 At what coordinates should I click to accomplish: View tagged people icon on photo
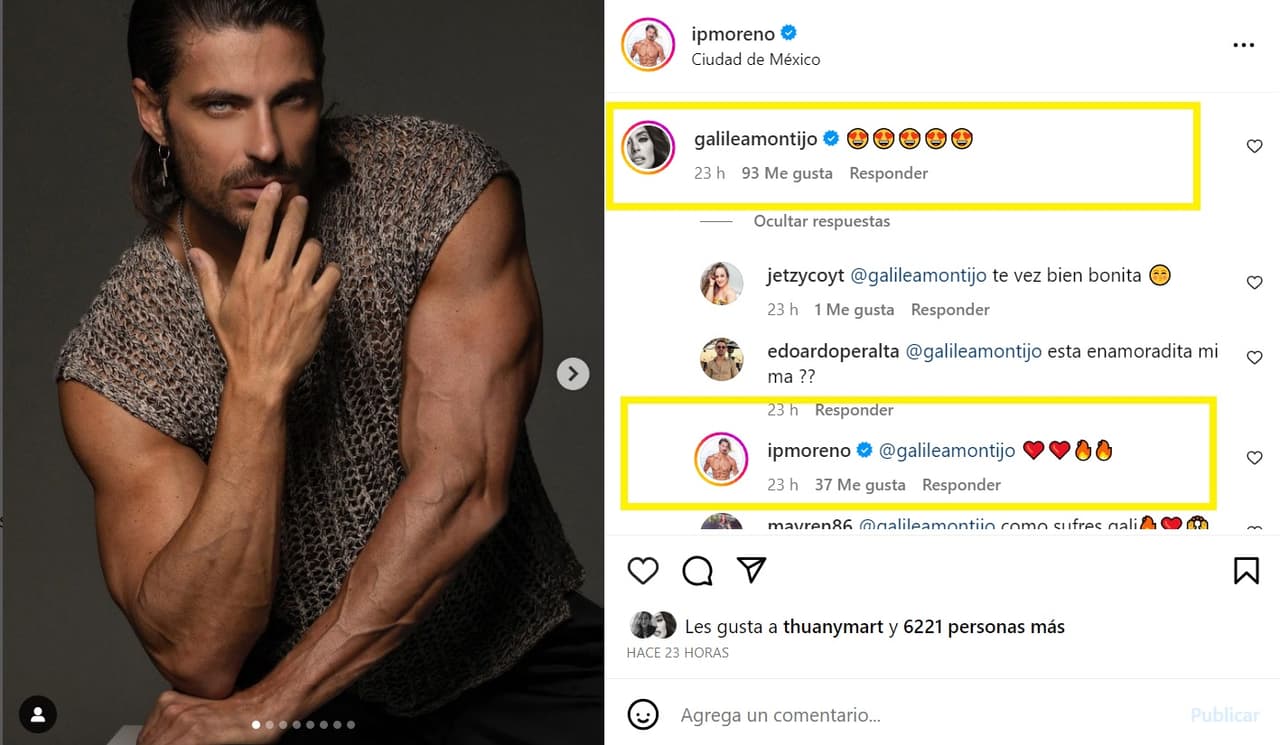coord(38,714)
